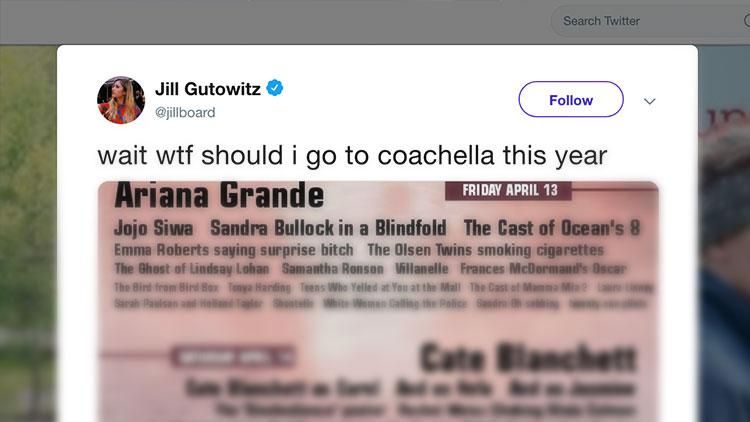750x422 pixels.
Task: Click the tweet text about Coachella
Action: 352,156
